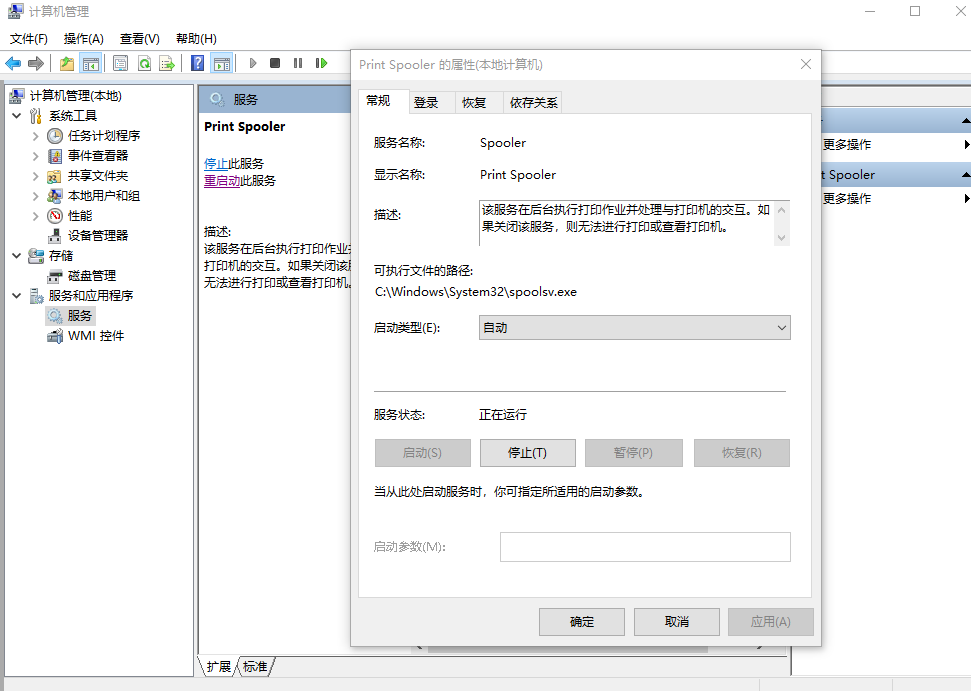
Task: Switch to the 登录 tab
Action: (x=426, y=103)
